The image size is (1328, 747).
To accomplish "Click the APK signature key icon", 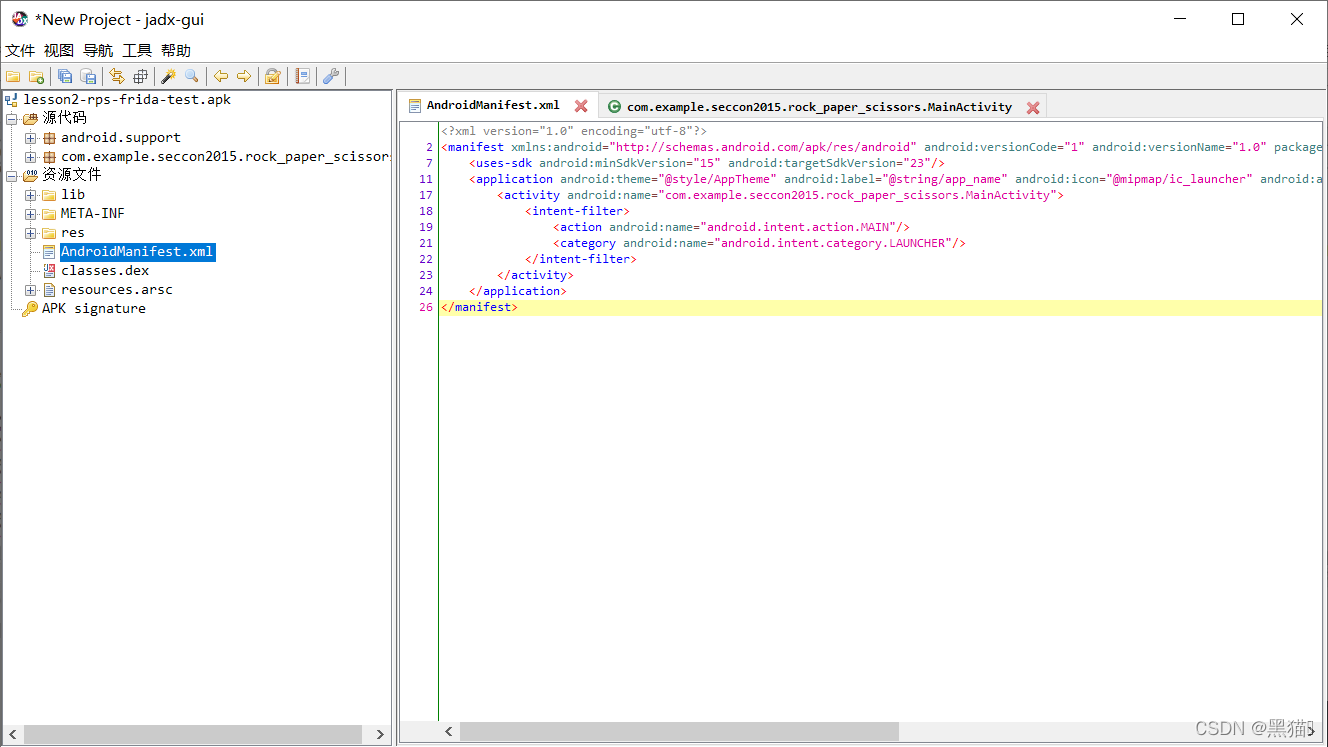I will point(30,309).
